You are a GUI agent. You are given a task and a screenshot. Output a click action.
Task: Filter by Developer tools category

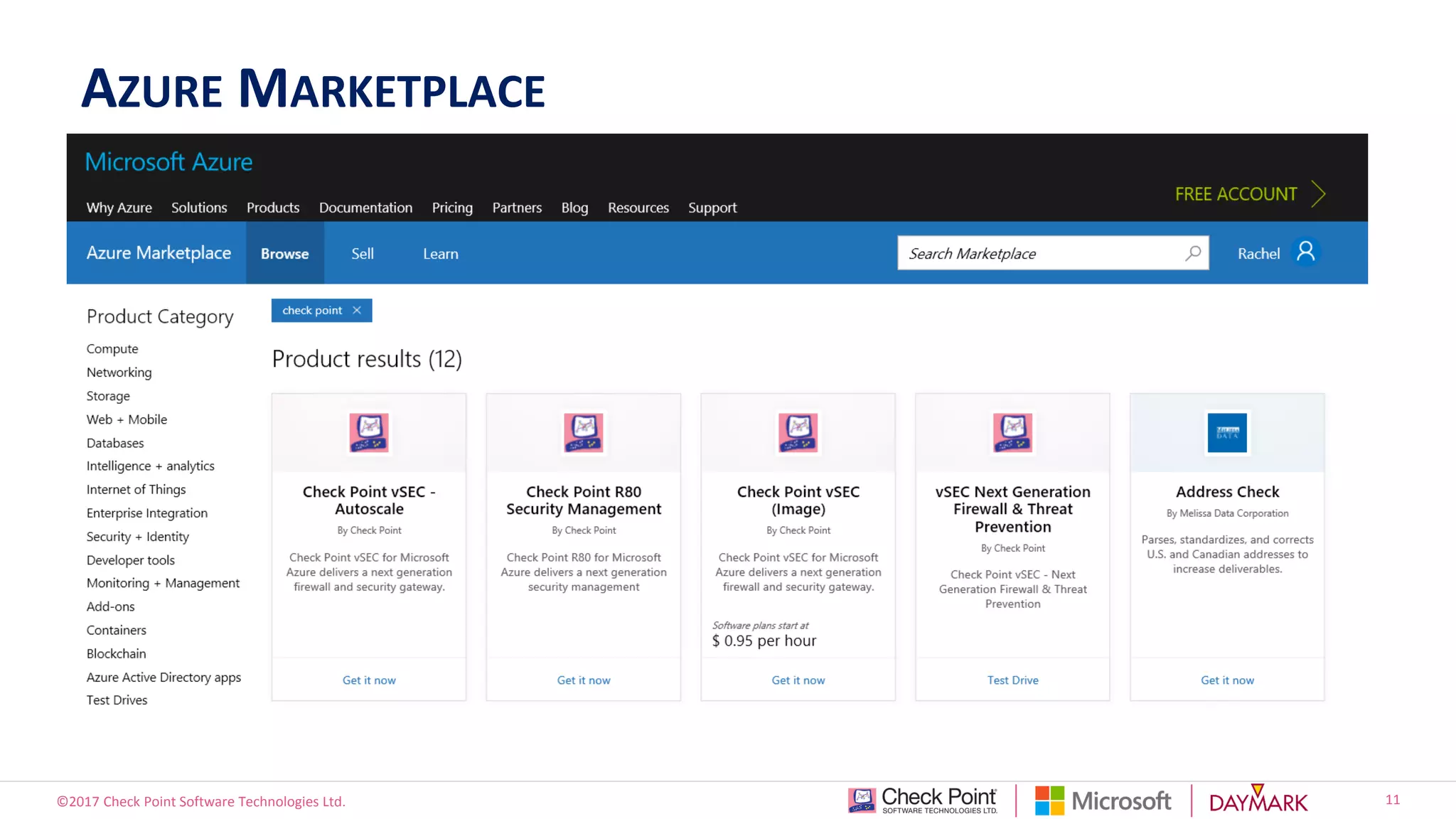click(x=130, y=560)
